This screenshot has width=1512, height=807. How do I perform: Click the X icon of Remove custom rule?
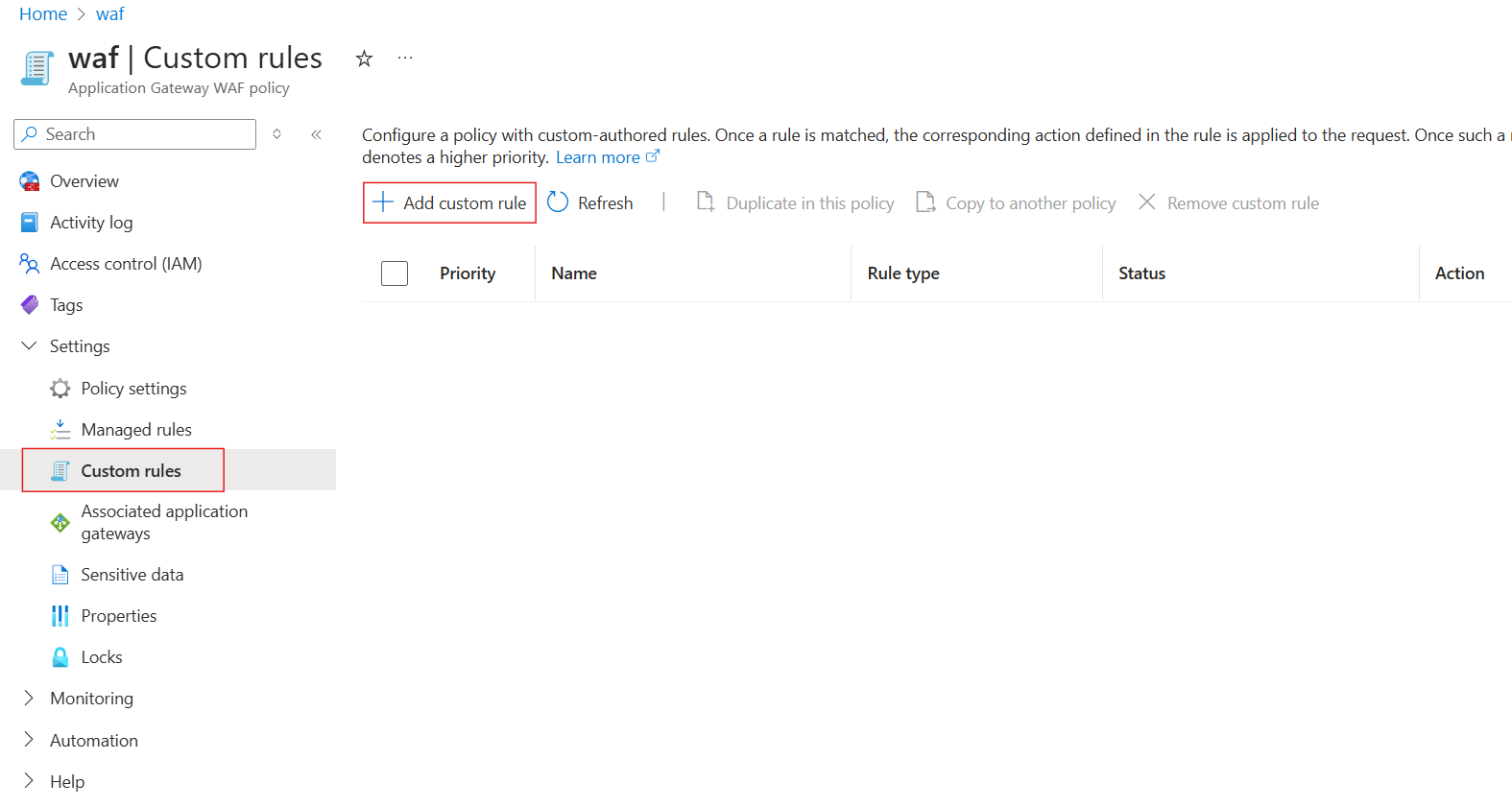[x=1147, y=202]
